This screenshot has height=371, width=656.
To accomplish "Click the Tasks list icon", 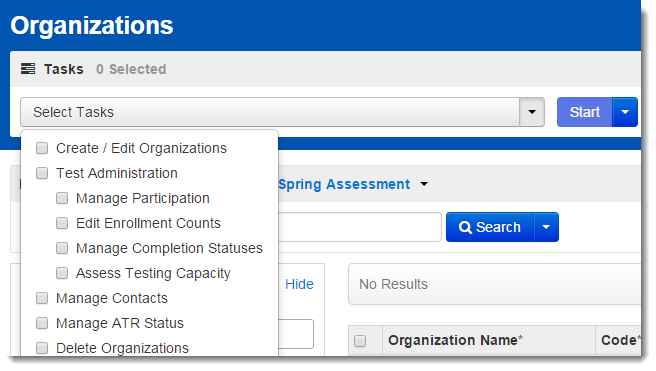I will click(28, 69).
